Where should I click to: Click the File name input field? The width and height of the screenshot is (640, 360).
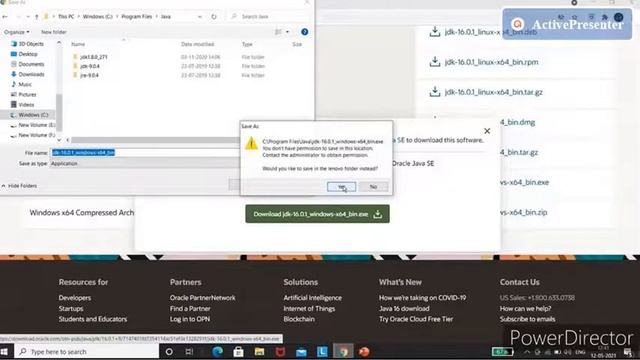tap(144, 153)
